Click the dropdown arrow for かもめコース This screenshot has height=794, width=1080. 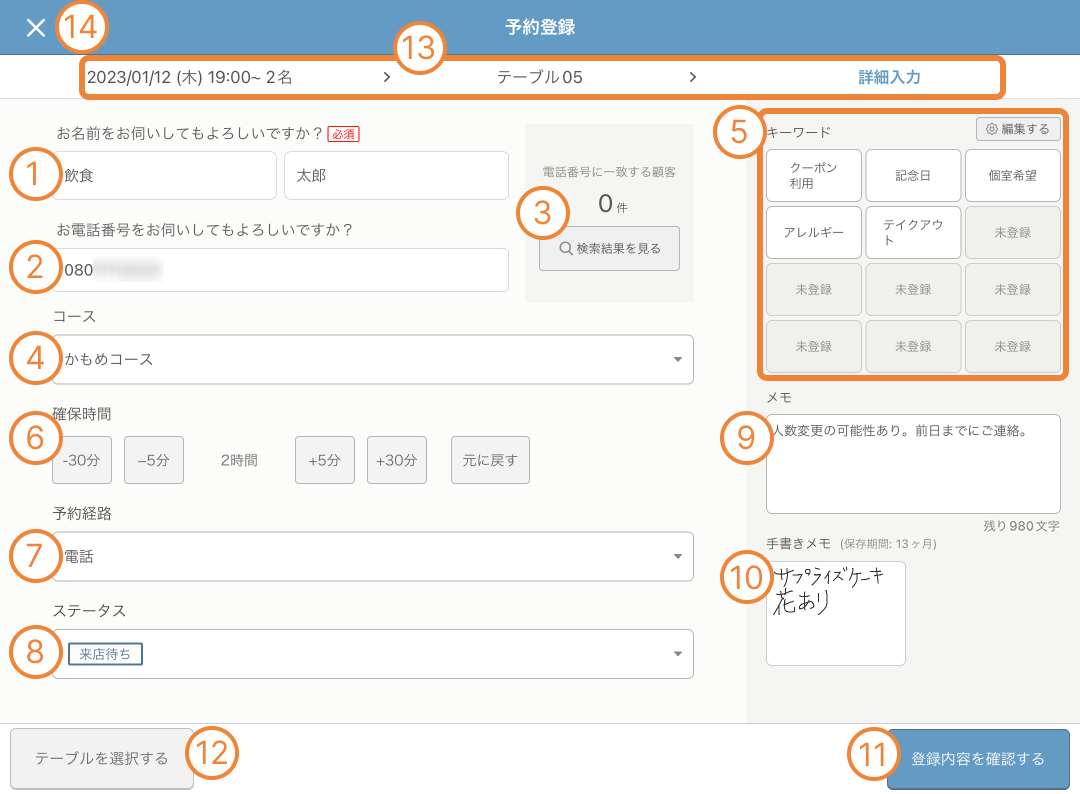678,359
